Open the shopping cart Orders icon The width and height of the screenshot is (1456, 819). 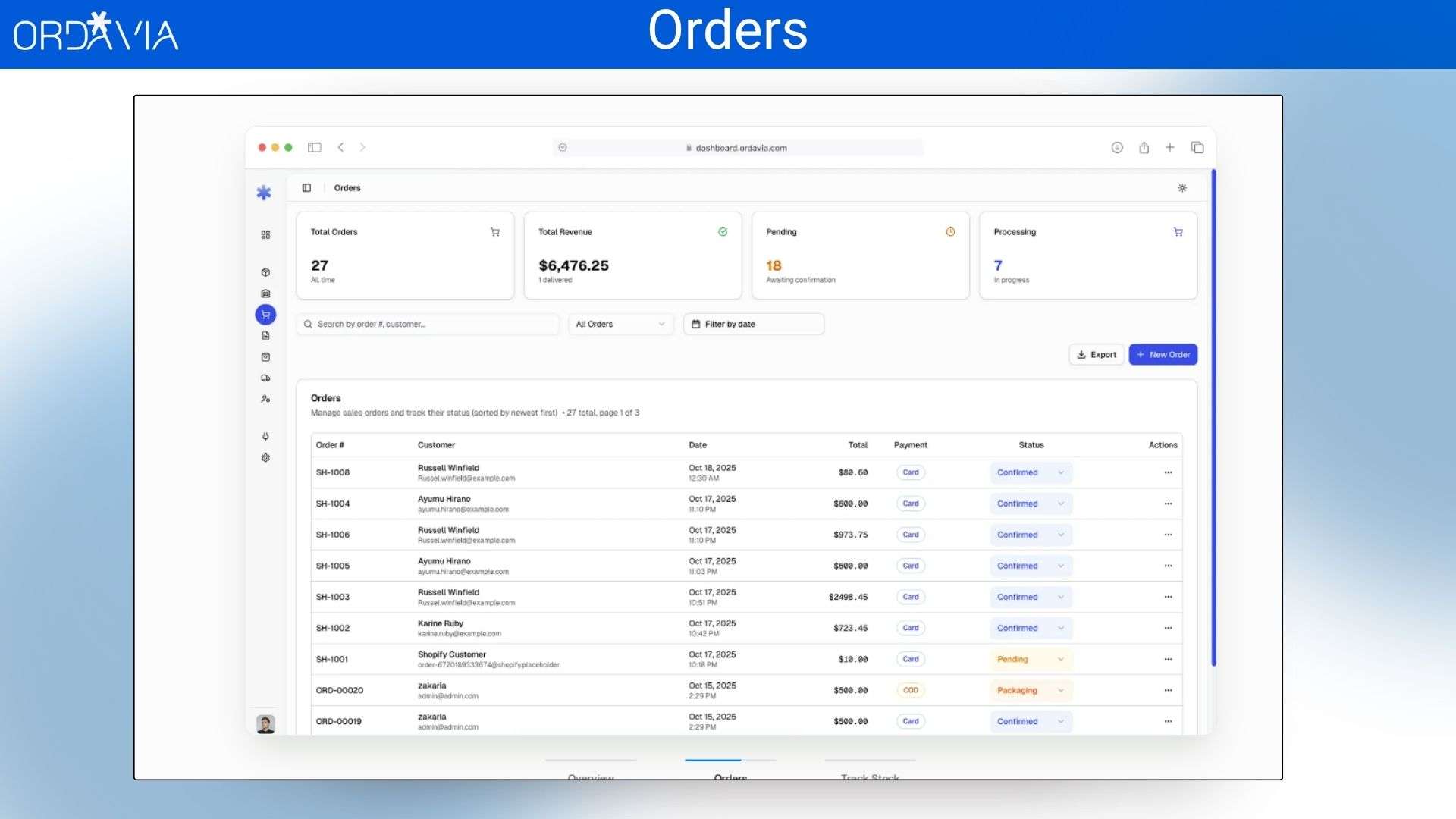point(265,314)
